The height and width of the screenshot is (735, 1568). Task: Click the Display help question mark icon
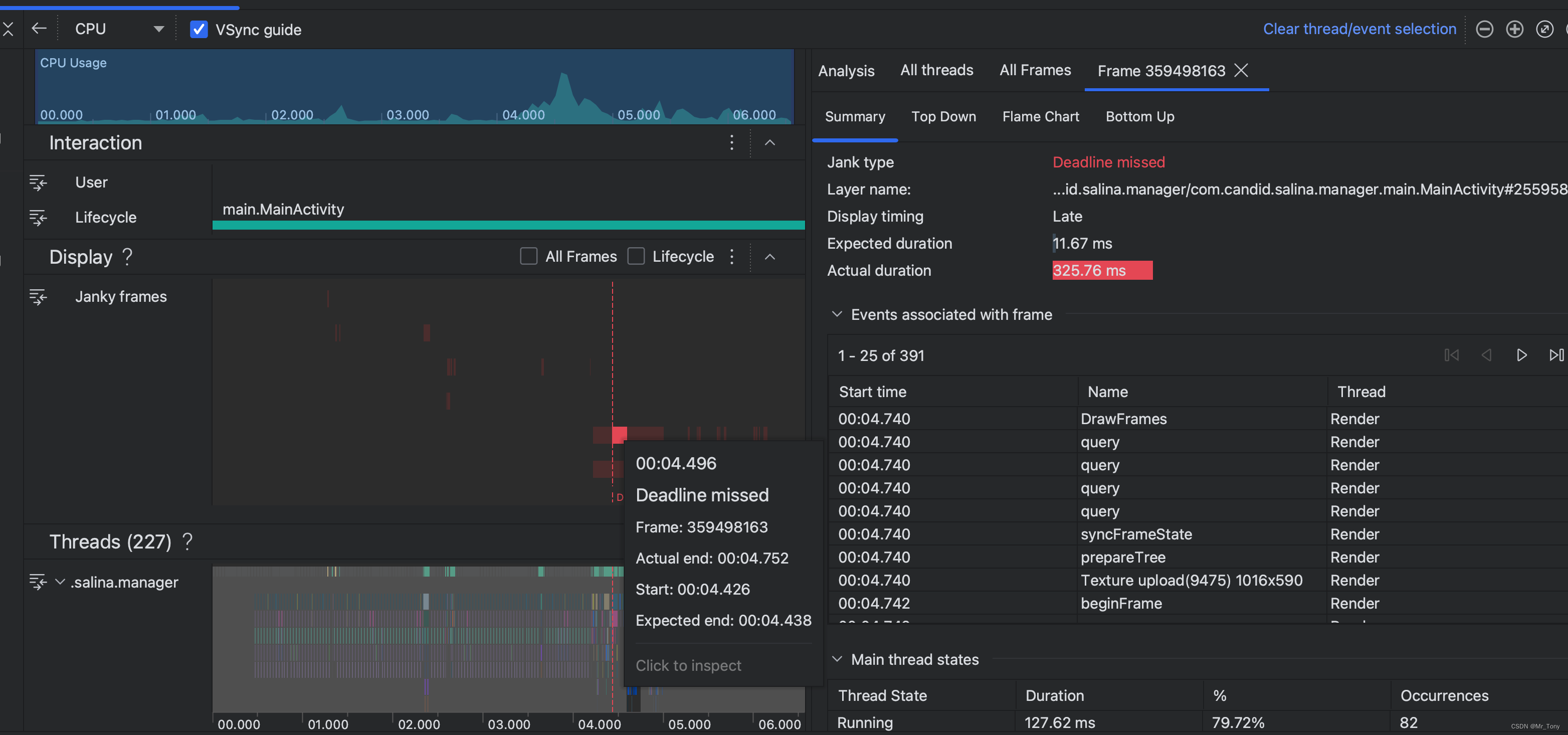coord(127,257)
